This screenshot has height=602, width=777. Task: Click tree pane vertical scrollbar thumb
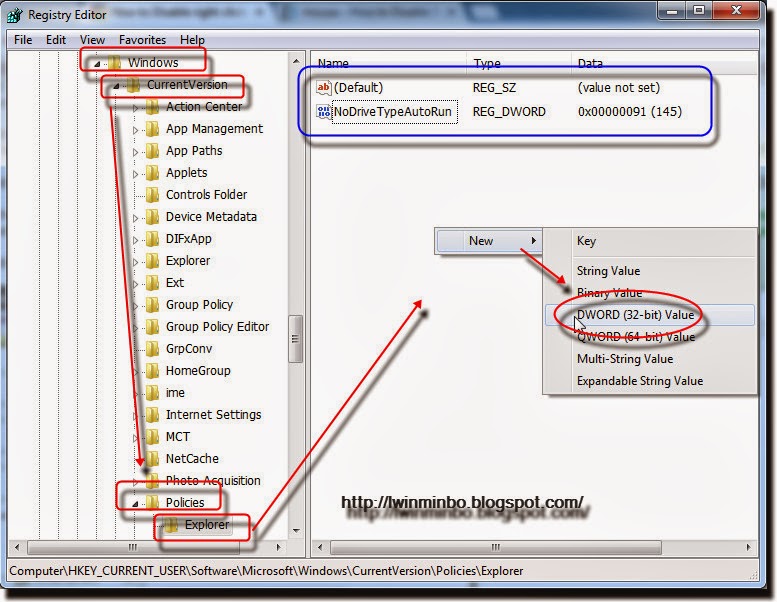coord(296,339)
